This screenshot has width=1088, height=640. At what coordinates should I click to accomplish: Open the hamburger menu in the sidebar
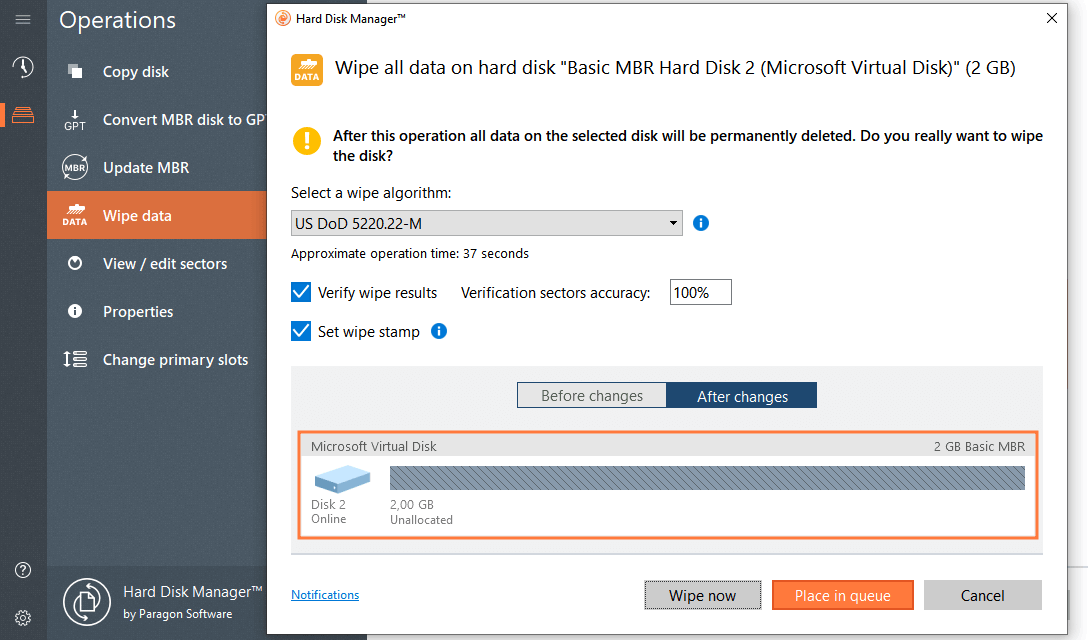point(23,19)
